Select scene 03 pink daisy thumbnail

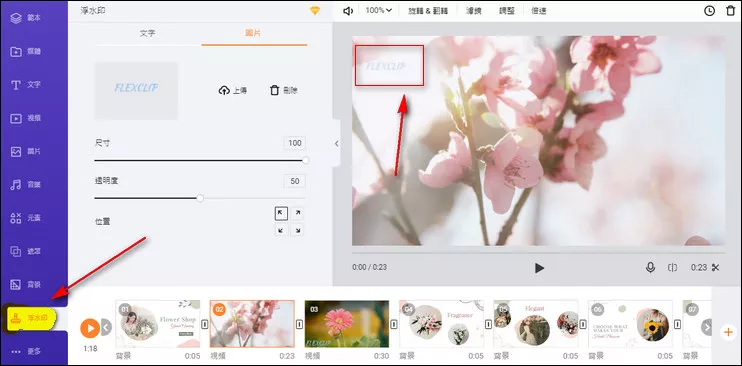[x=347, y=324]
